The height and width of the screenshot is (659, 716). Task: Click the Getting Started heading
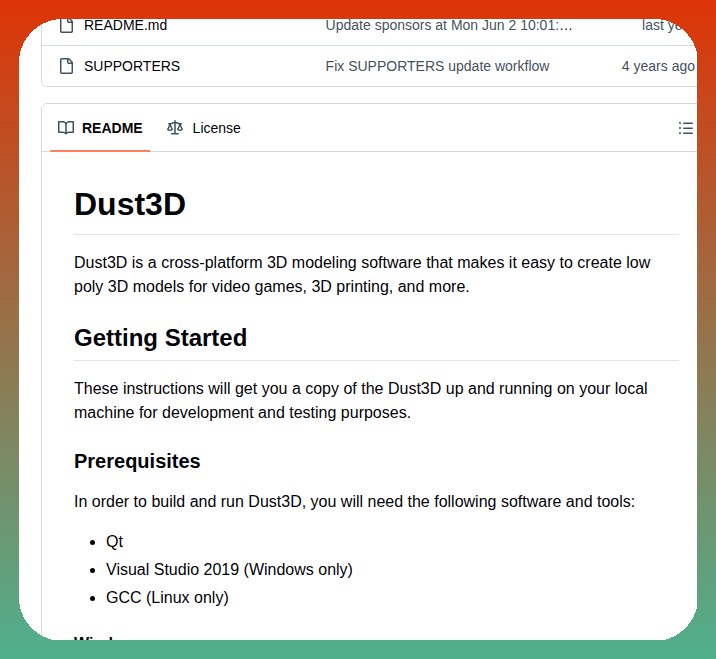tap(160, 338)
